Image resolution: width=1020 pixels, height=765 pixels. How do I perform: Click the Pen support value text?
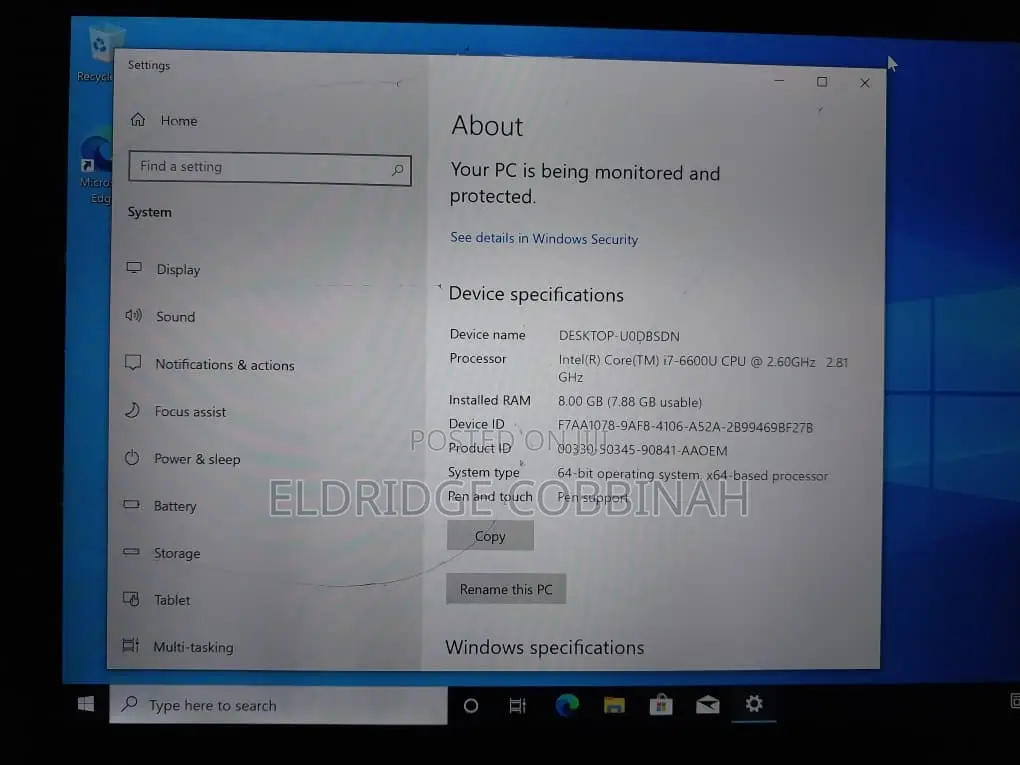click(593, 498)
